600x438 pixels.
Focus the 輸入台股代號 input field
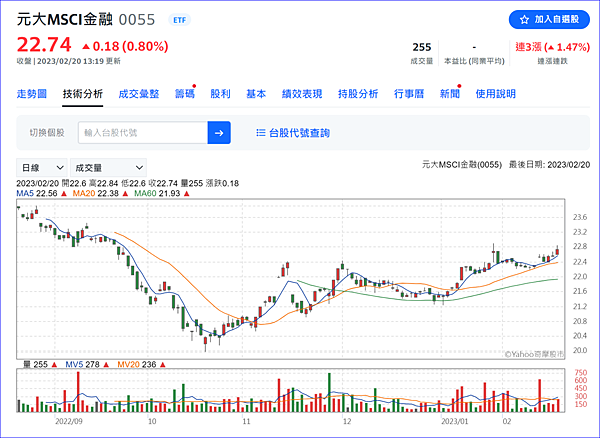pyautogui.click(x=143, y=133)
